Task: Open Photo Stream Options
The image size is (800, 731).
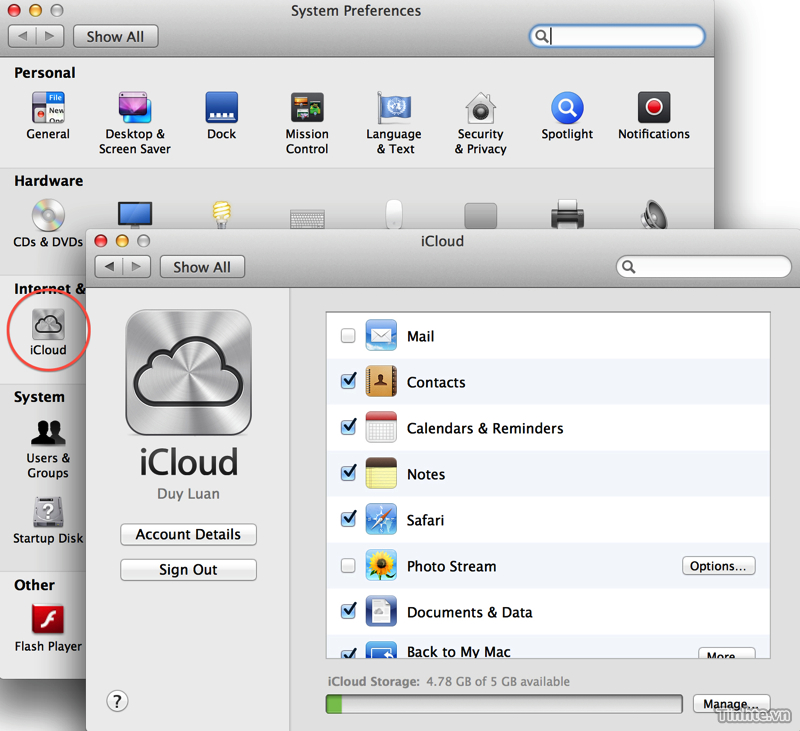Action: point(718,566)
